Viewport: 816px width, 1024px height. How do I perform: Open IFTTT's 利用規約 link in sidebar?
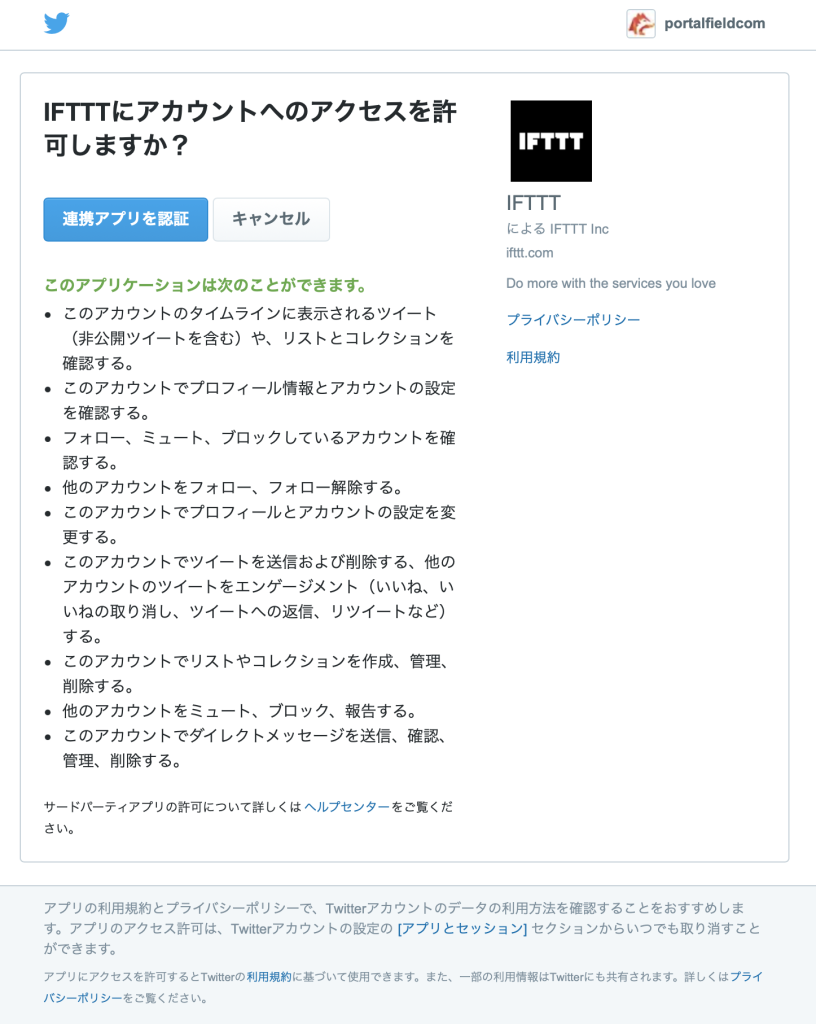[533, 357]
